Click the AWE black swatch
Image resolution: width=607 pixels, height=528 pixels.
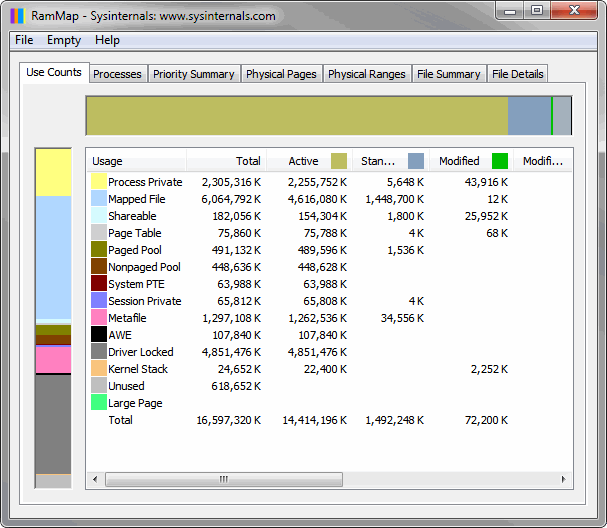pyautogui.click(x=99, y=334)
